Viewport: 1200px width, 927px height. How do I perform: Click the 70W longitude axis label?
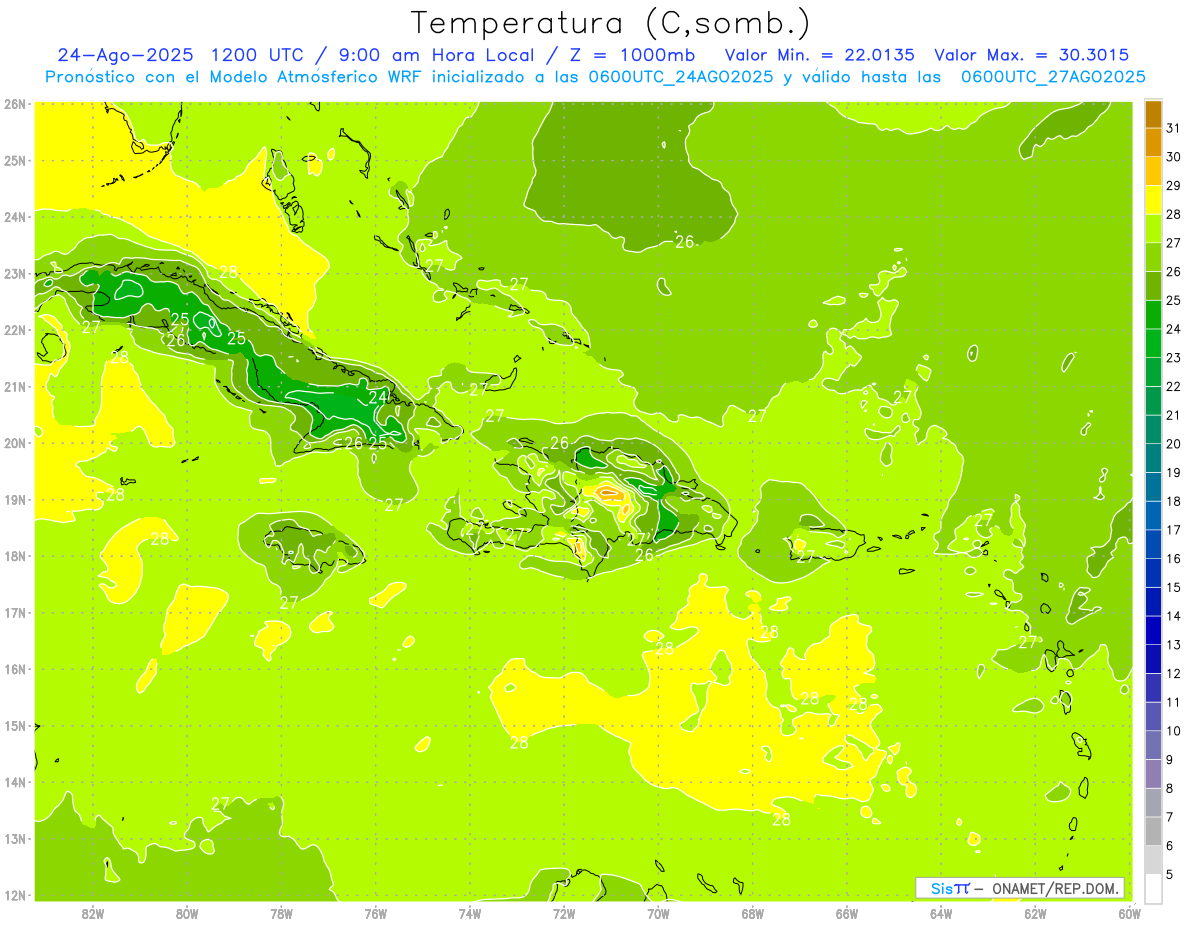[658, 913]
